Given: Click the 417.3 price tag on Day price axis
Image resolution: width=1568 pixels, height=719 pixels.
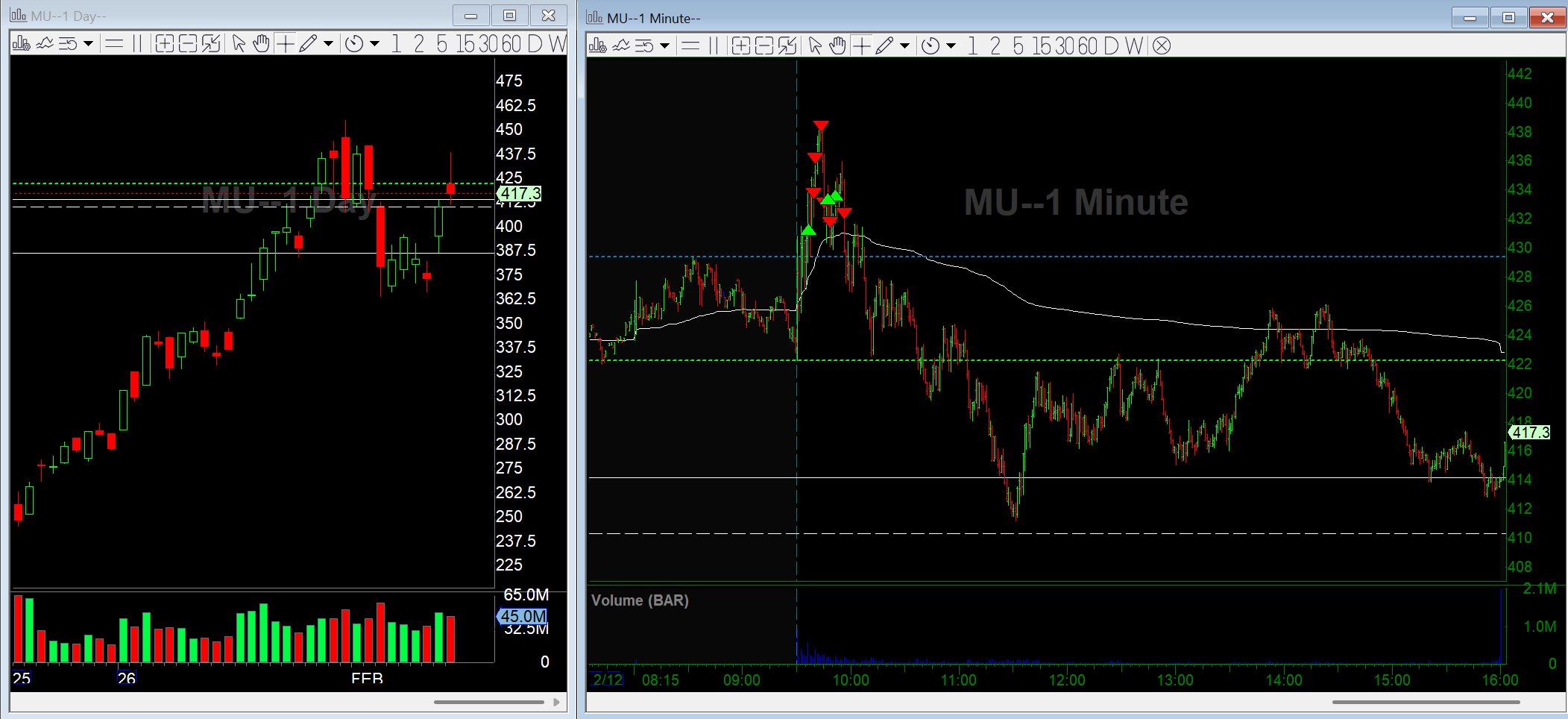Looking at the screenshot, I should click(520, 194).
